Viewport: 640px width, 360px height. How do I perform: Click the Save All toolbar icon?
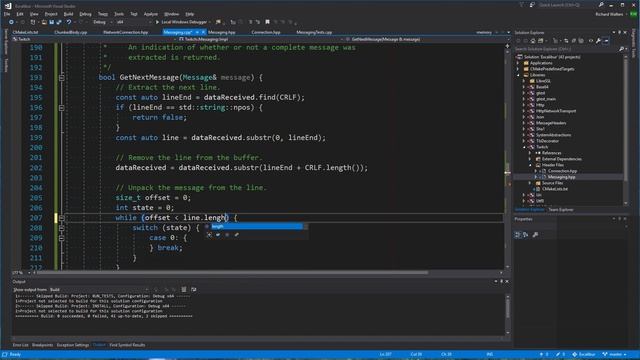tap(58, 22)
